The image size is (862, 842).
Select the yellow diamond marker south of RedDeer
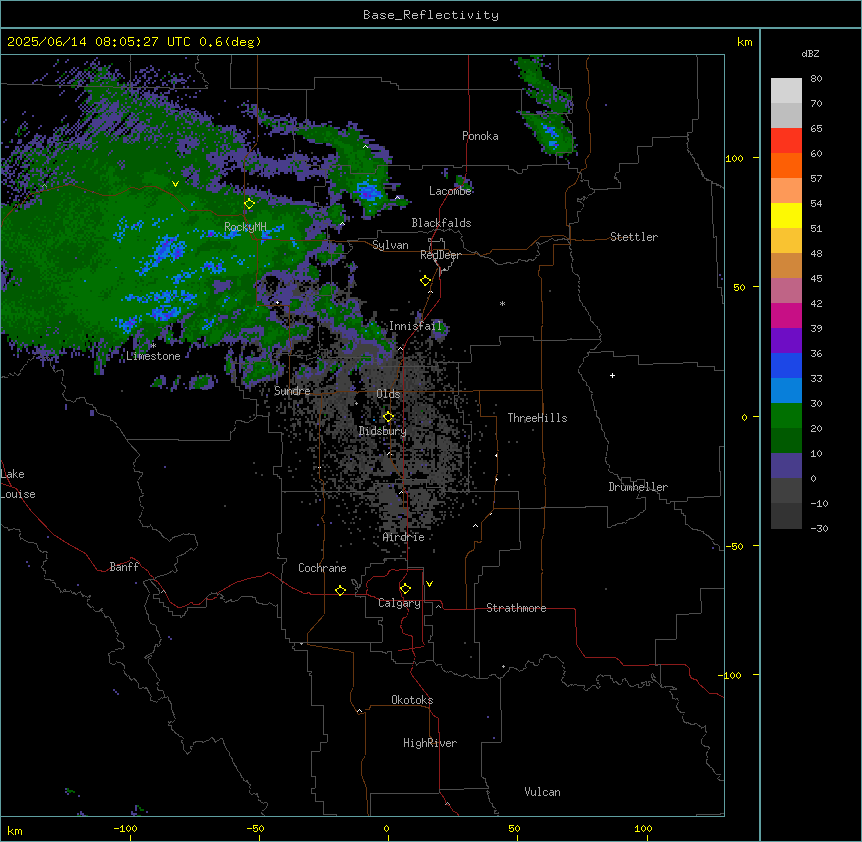click(426, 281)
